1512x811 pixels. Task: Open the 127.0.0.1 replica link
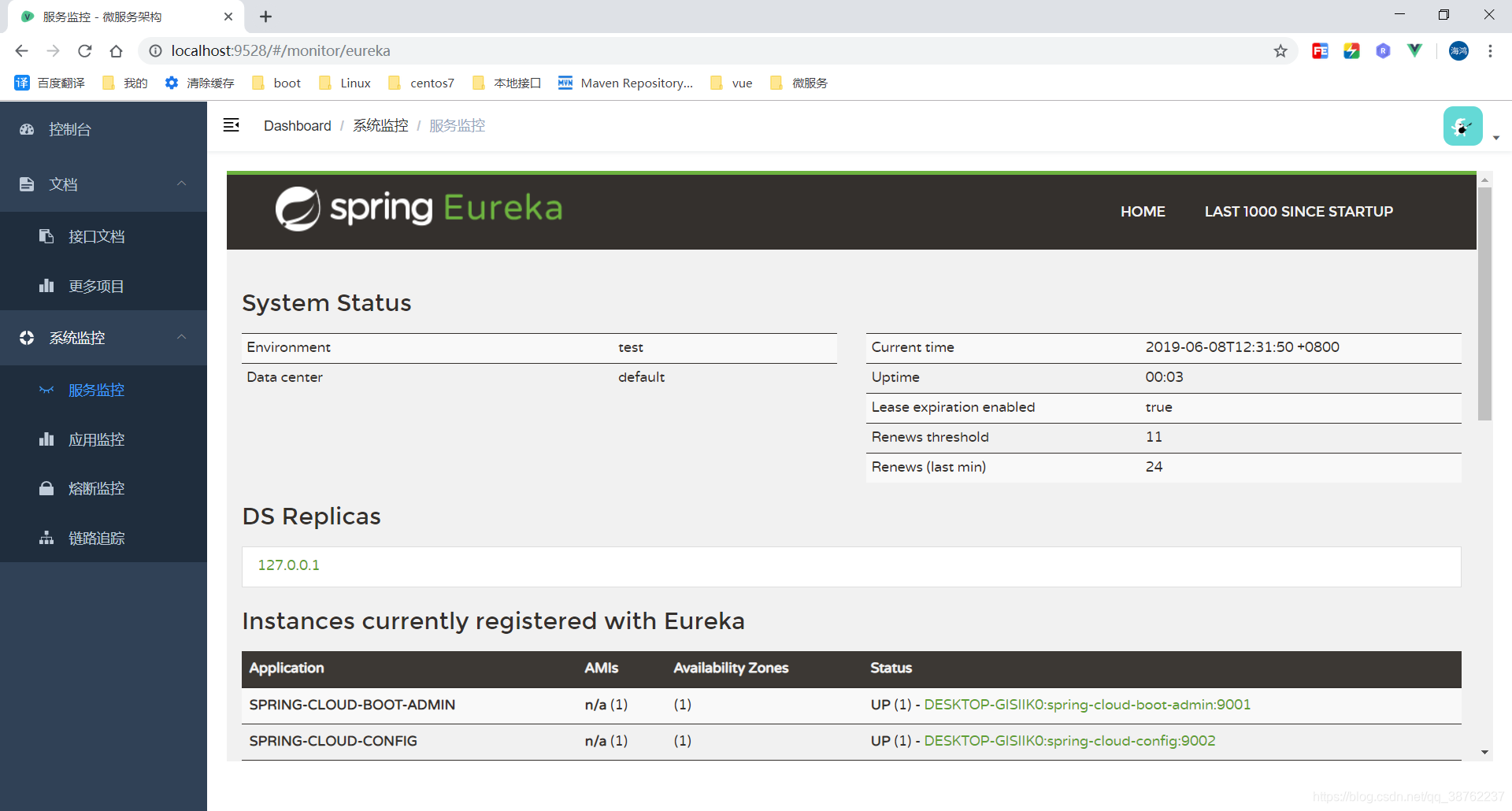(288, 565)
